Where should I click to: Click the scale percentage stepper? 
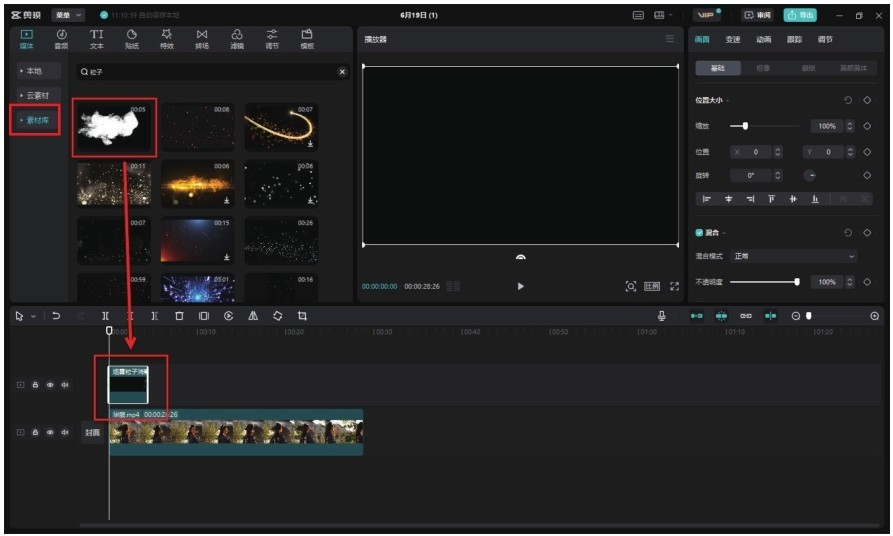click(850, 126)
